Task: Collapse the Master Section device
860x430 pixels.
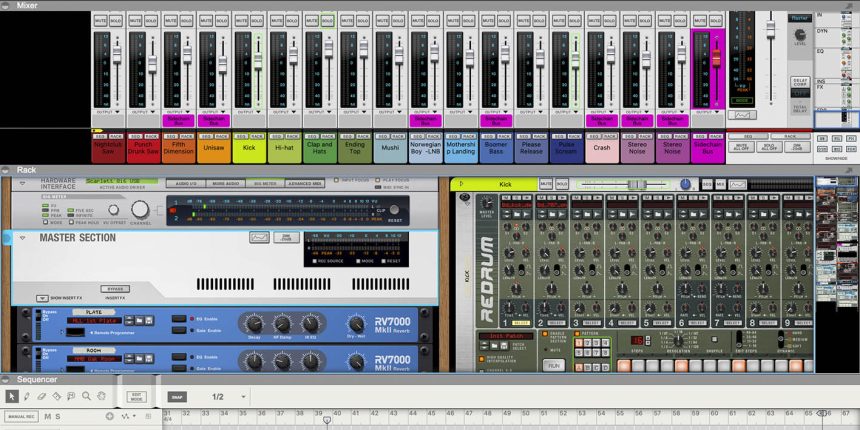Action: click(22, 238)
